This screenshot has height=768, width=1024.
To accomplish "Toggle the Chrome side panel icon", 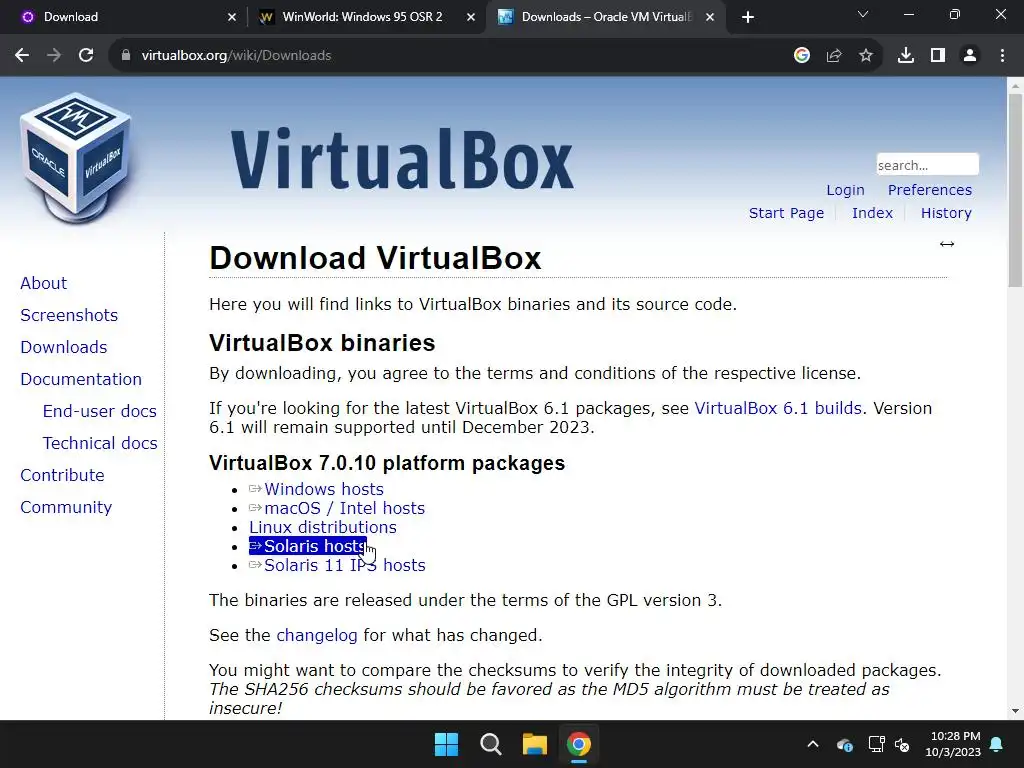I will [938, 56].
